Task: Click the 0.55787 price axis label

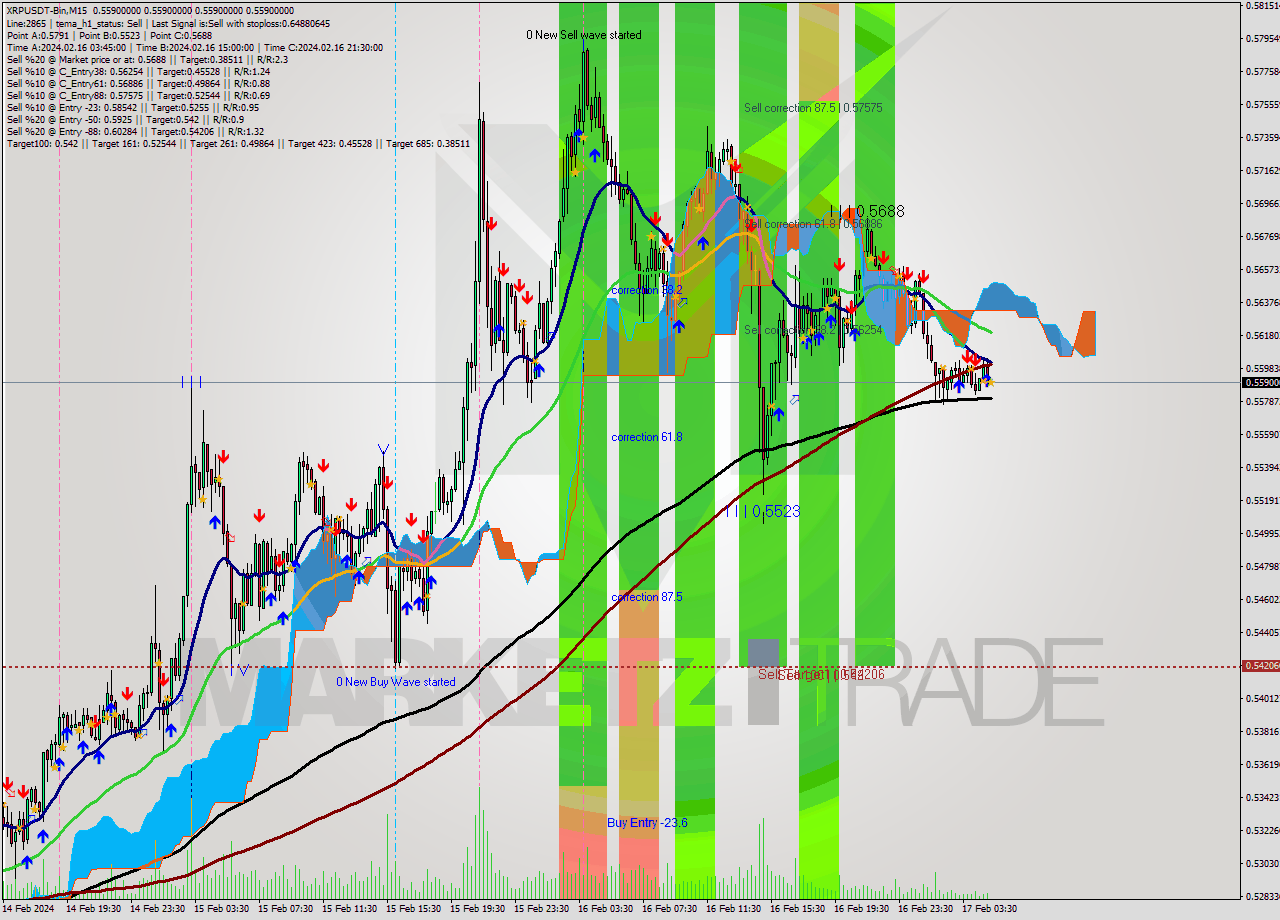Action: 1263,401
